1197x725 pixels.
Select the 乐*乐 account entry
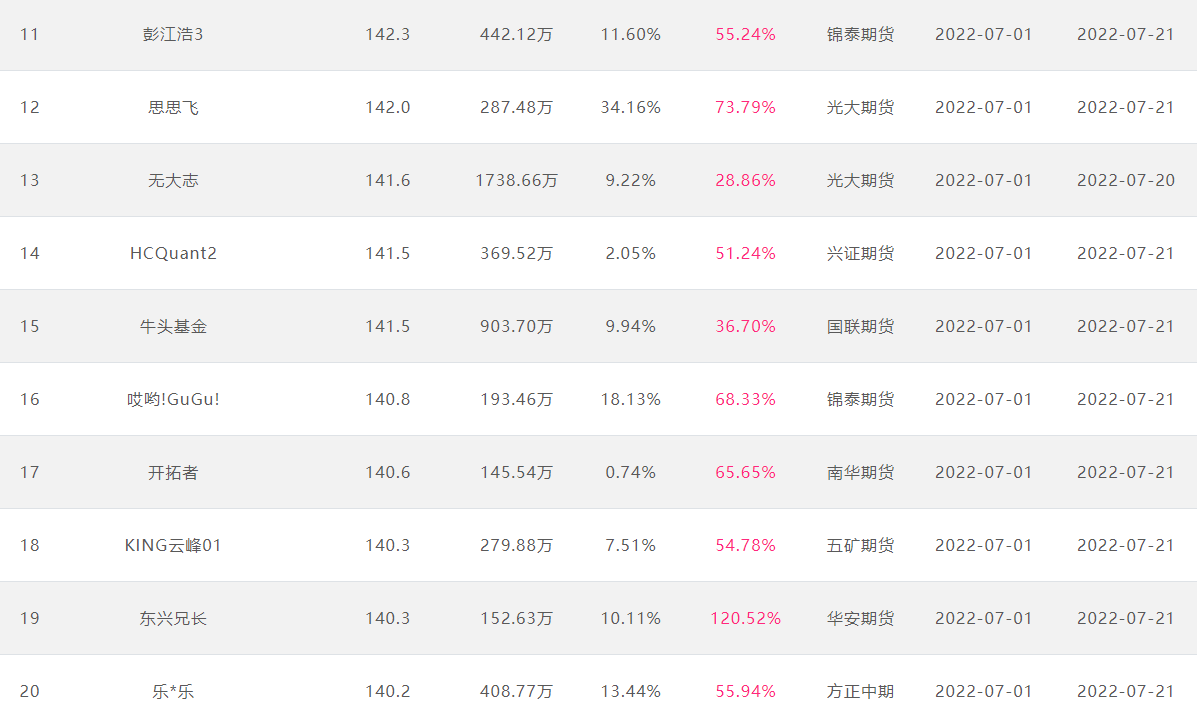(173, 691)
